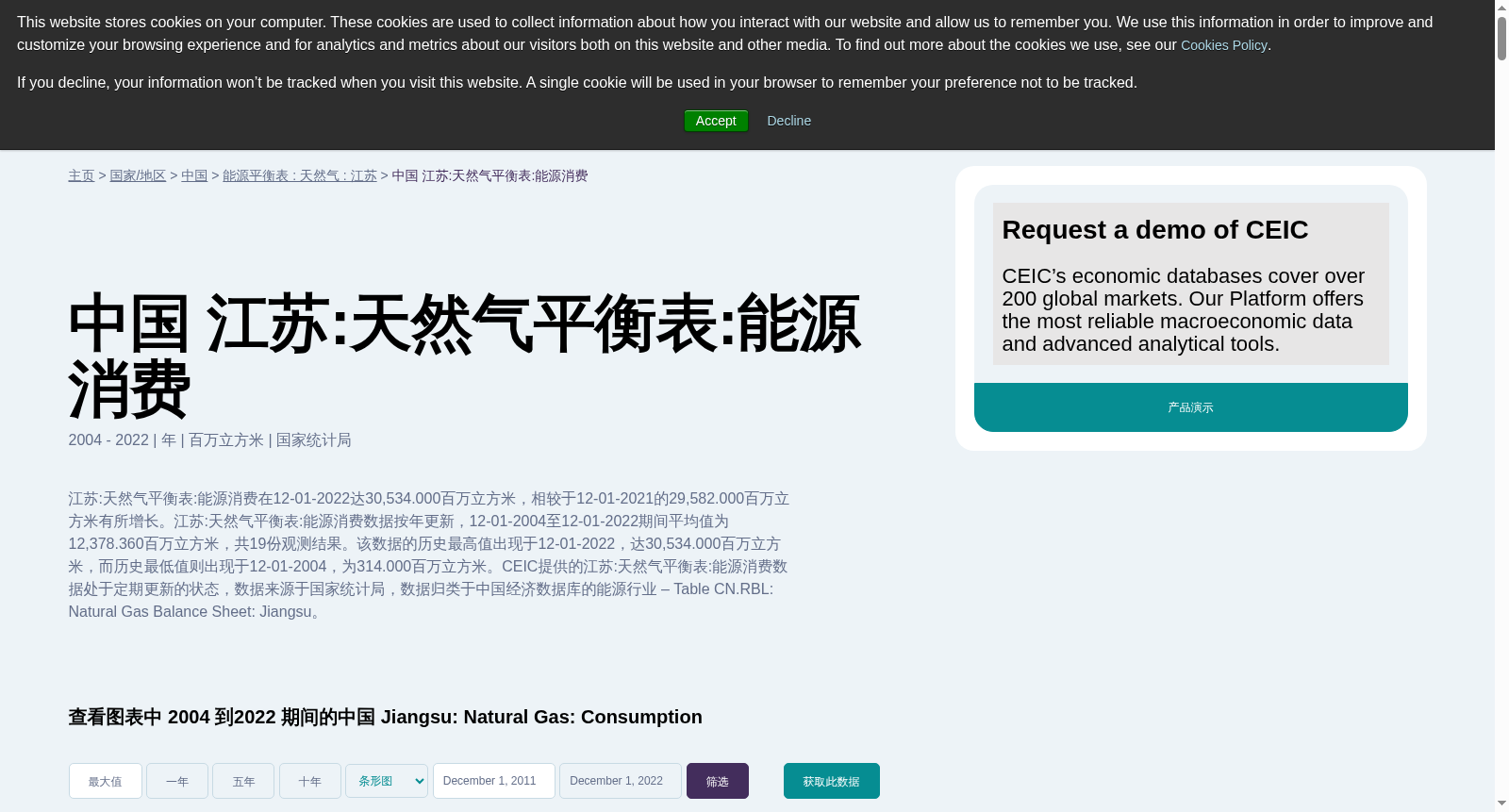Accept cookies with the green Accept button
Image resolution: width=1509 pixels, height=812 pixels.
point(716,121)
